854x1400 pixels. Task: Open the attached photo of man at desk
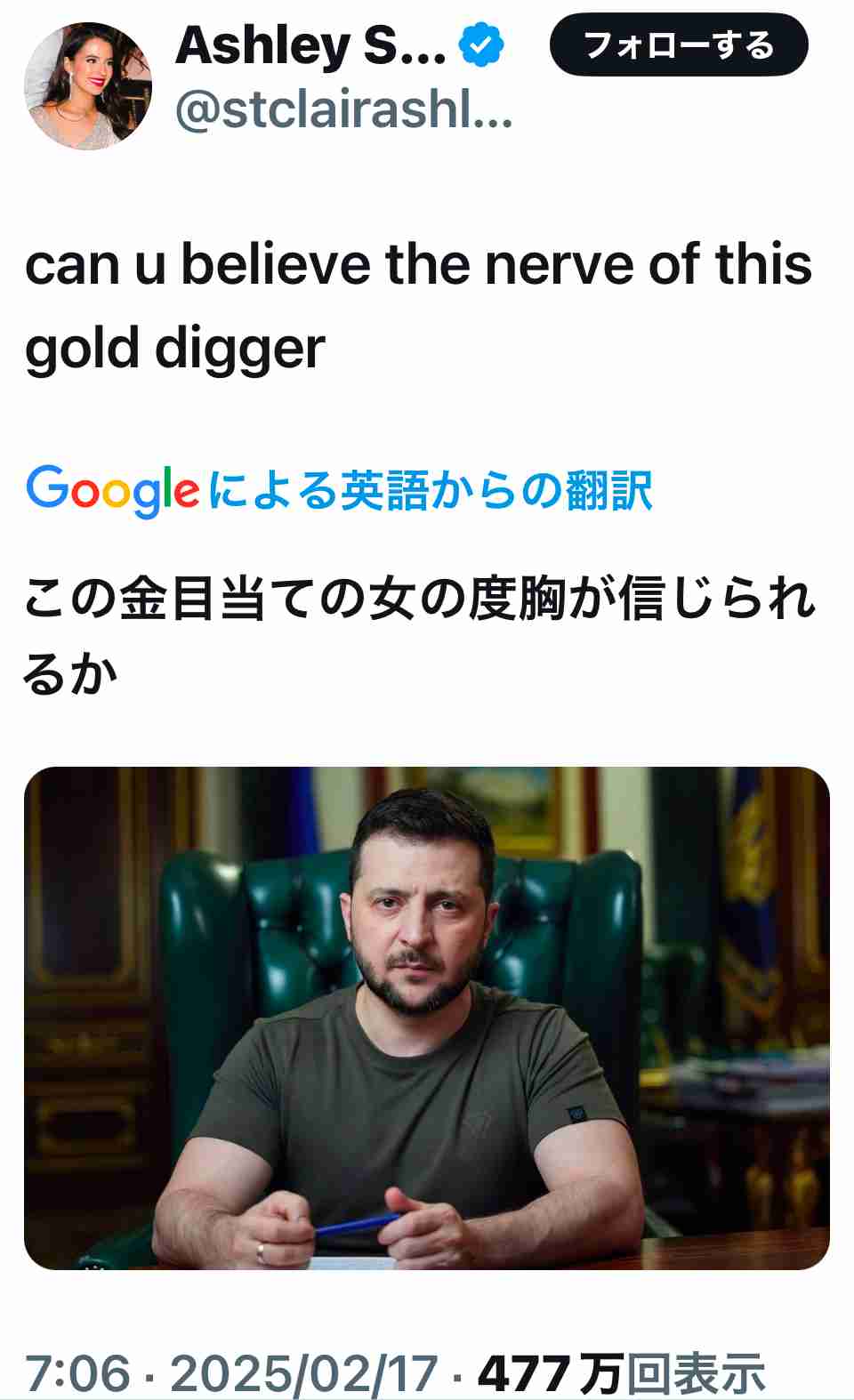coord(427,1018)
